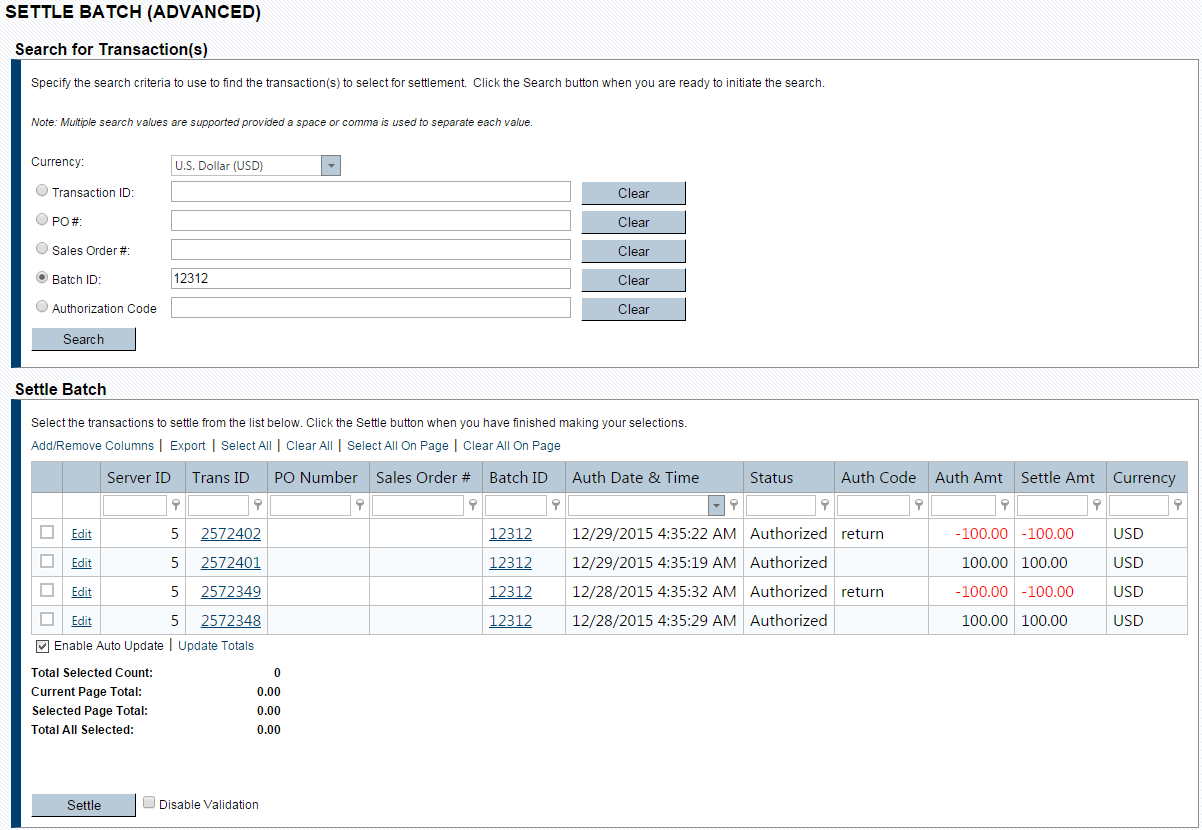
Task: Select the Transaction ID radio button
Action: pos(42,191)
